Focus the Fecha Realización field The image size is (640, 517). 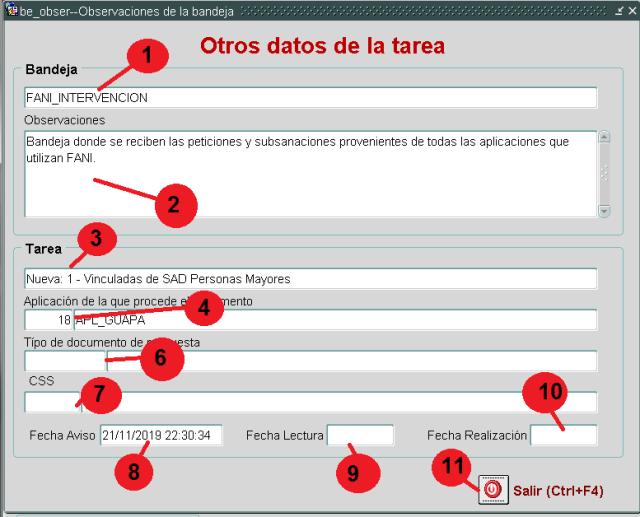tap(563, 435)
